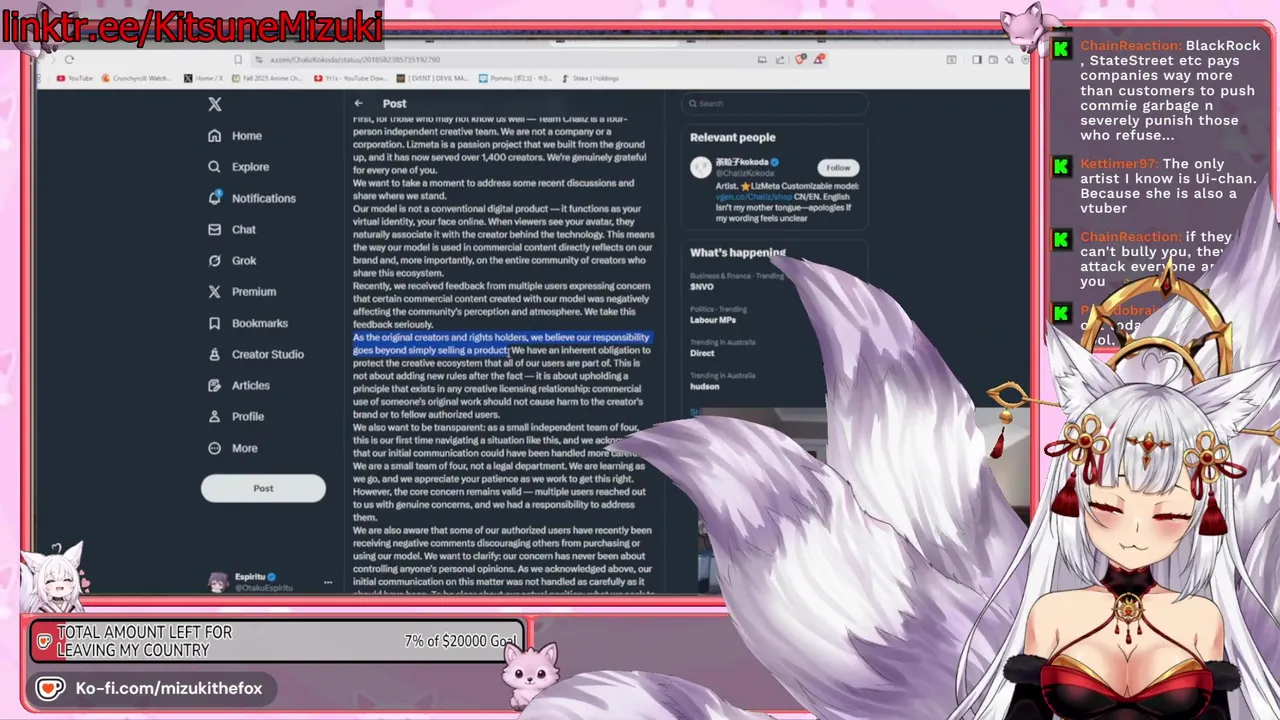Click the $20000 goal progress bar
1280x720 pixels.
click(x=277, y=641)
